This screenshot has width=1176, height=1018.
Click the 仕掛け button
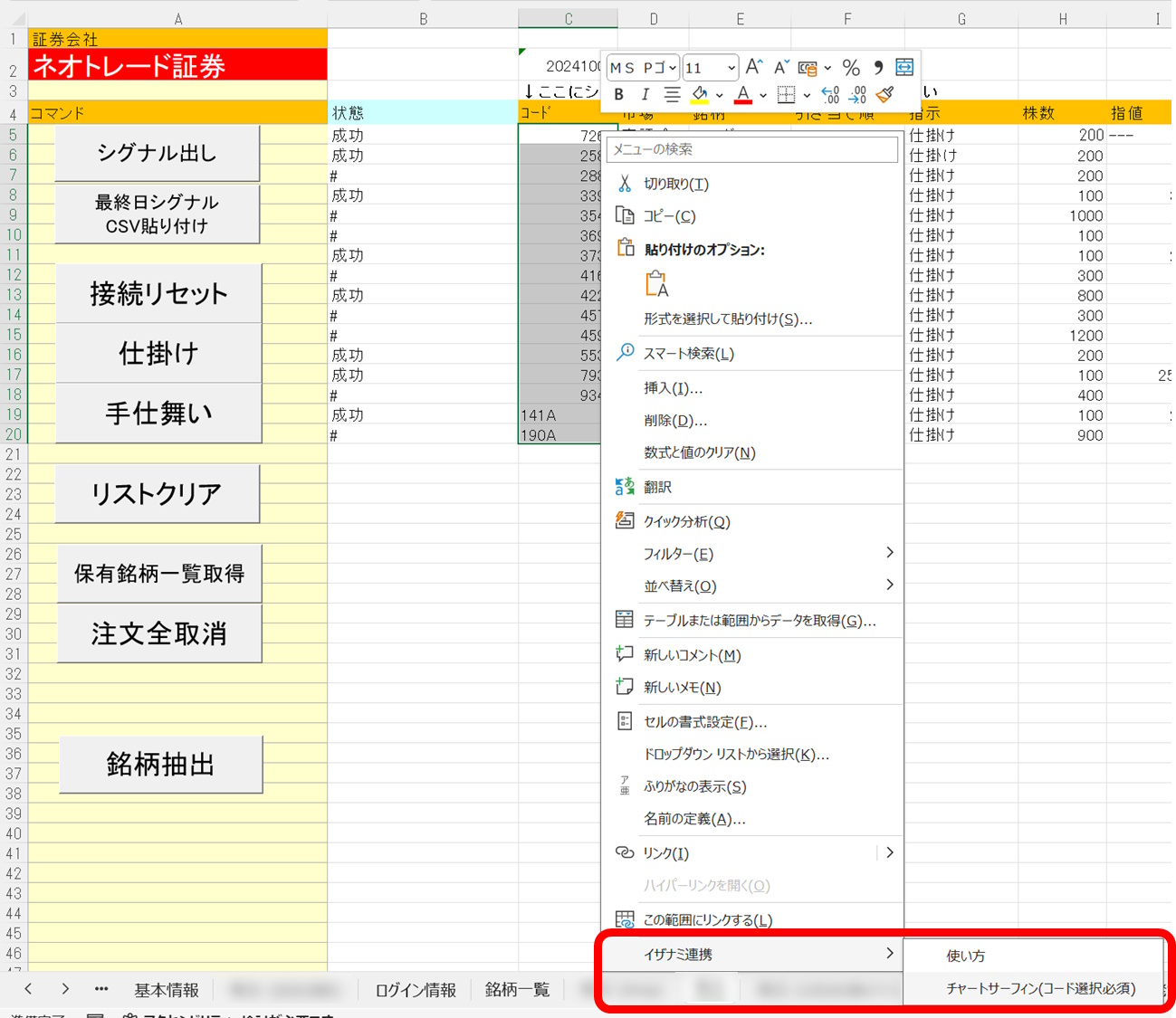(x=158, y=353)
